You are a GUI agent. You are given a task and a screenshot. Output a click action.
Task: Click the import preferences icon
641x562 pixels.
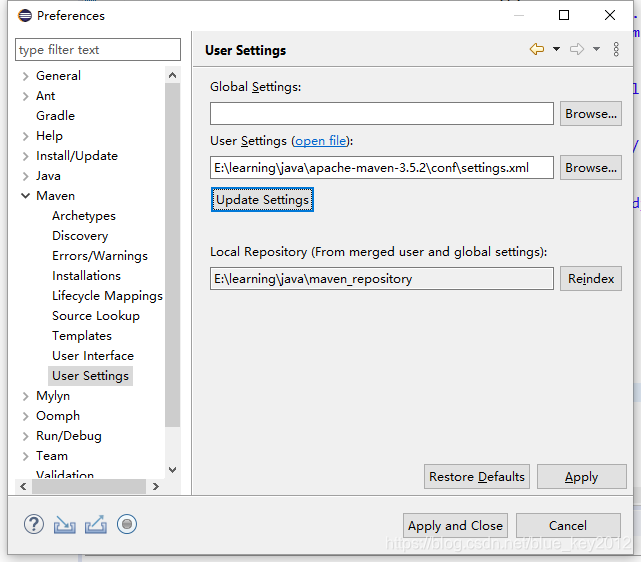tap(65, 524)
